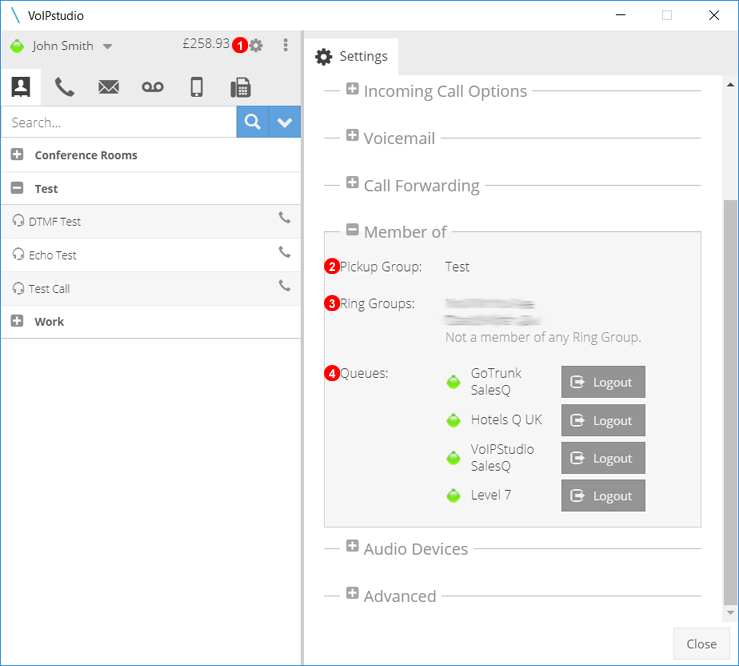Viewport: 739px width, 666px height.
Task: Minimize the VoIPstudio window
Action: [621, 15]
